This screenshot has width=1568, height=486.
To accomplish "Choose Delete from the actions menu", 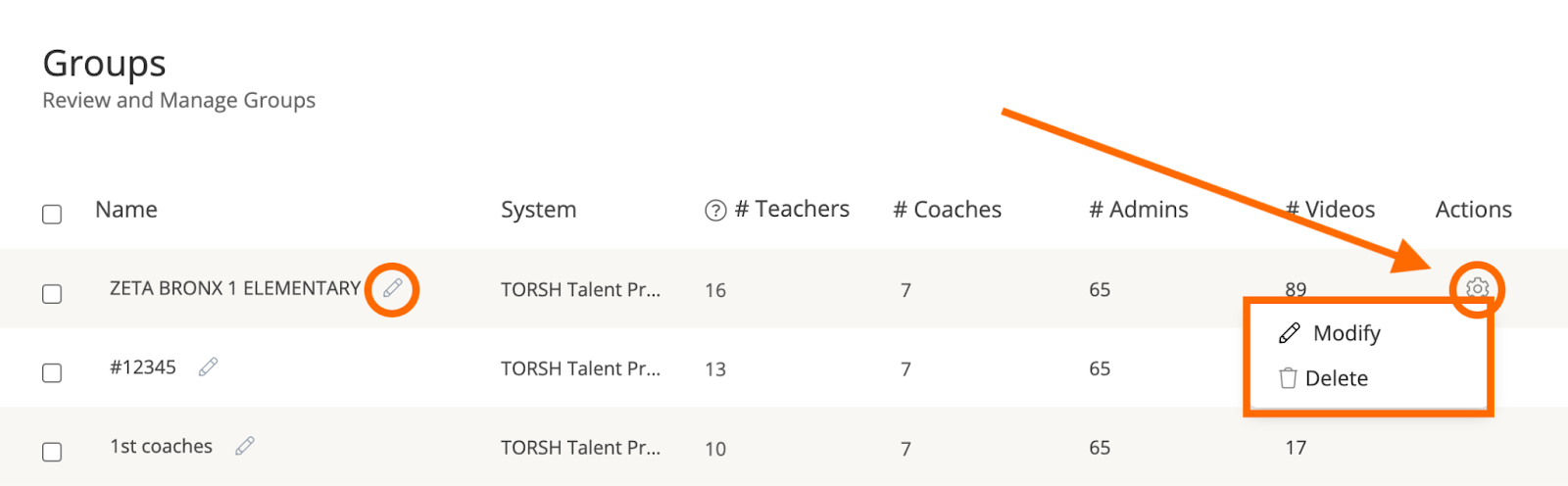I will pos(1336,378).
